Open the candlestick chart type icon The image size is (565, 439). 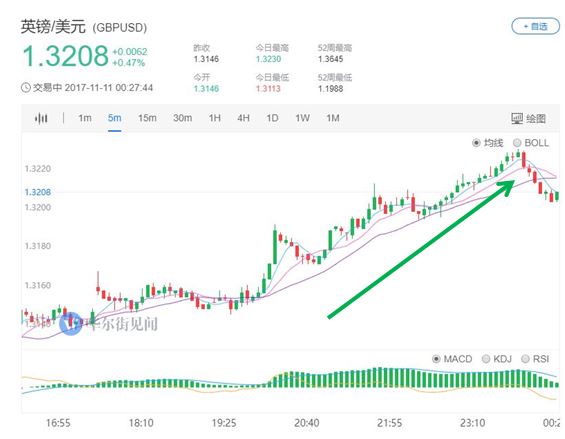pos(41,118)
